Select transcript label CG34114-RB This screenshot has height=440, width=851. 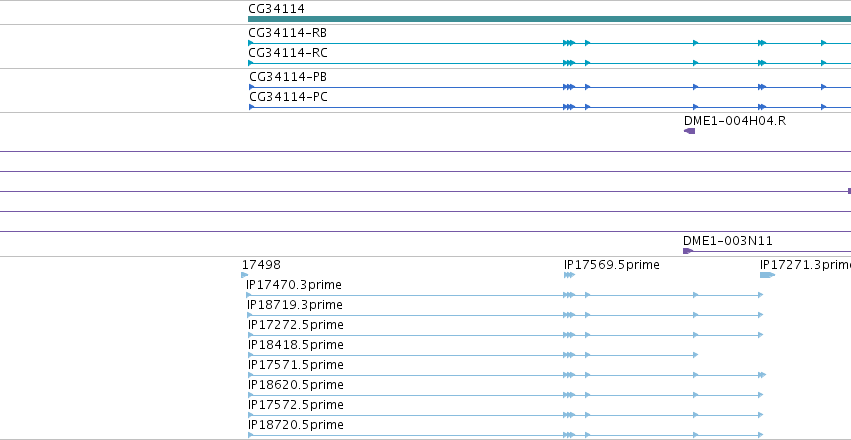coord(288,33)
